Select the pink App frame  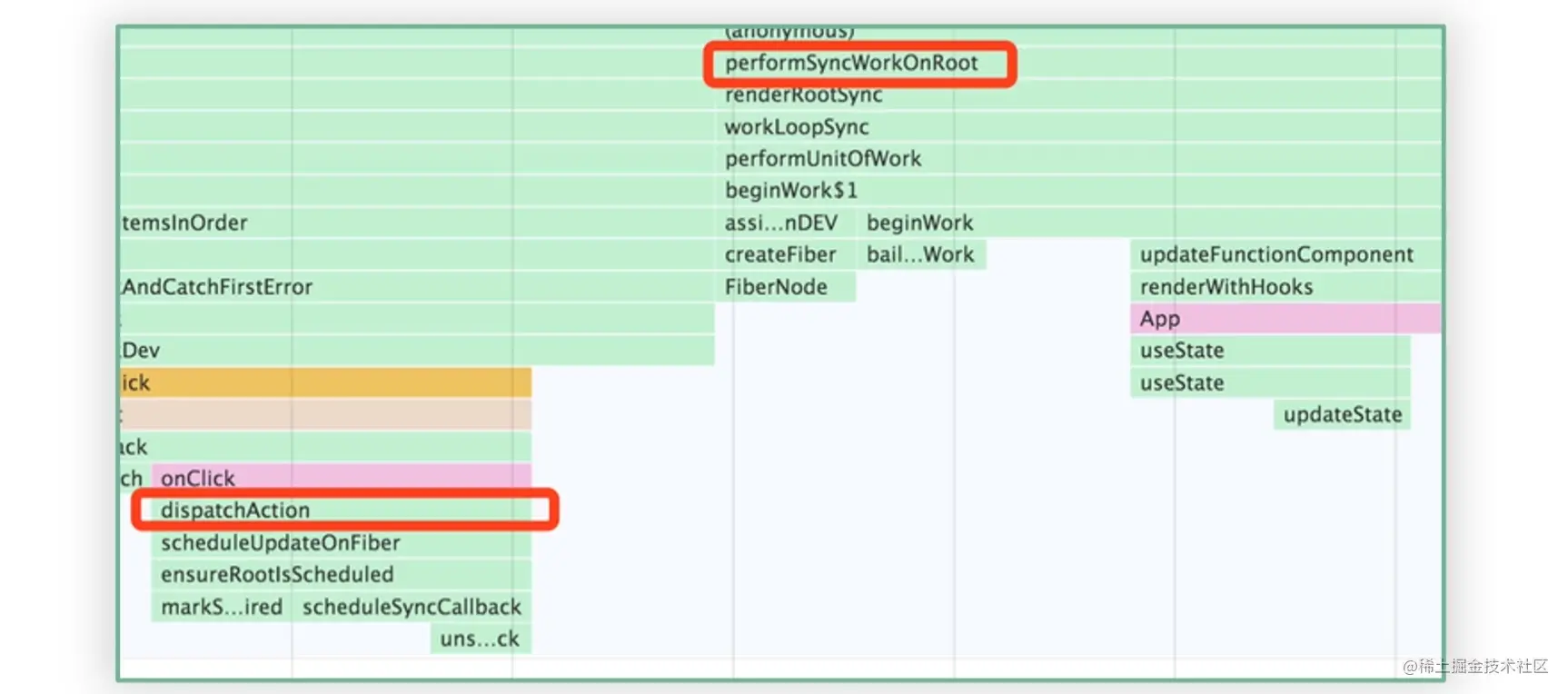tap(1285, 319)
